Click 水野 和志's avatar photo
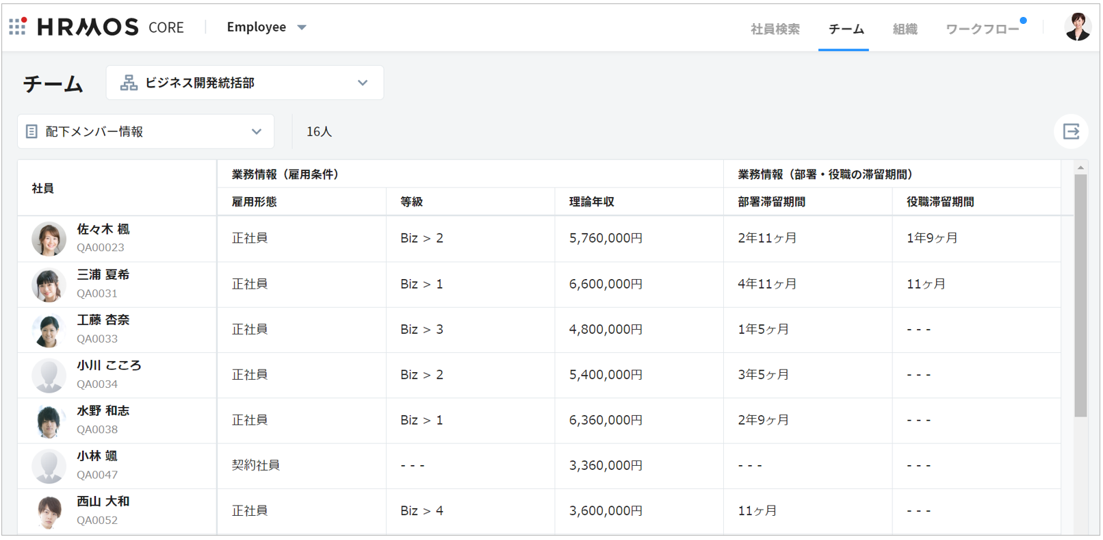 [48, 421]
